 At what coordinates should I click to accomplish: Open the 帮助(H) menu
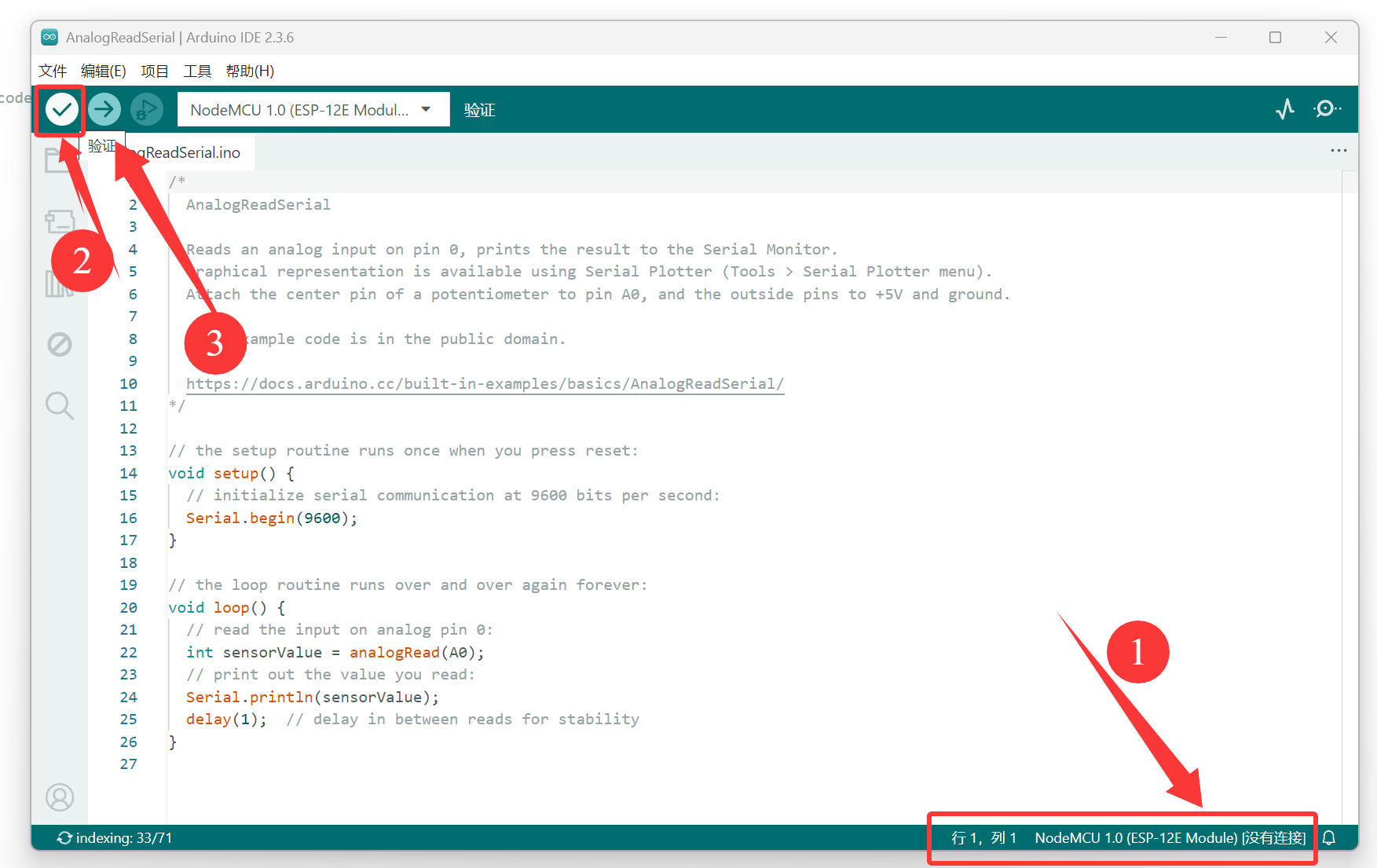[250, 71]
